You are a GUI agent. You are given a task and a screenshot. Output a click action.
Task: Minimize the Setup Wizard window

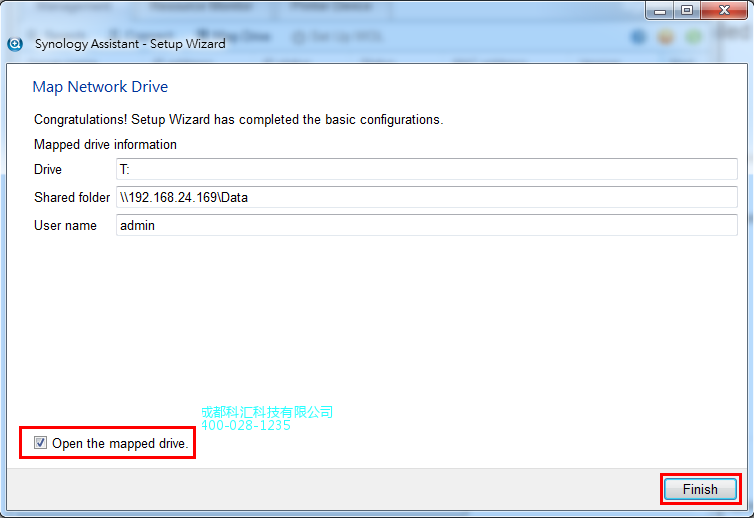[660, 11]
